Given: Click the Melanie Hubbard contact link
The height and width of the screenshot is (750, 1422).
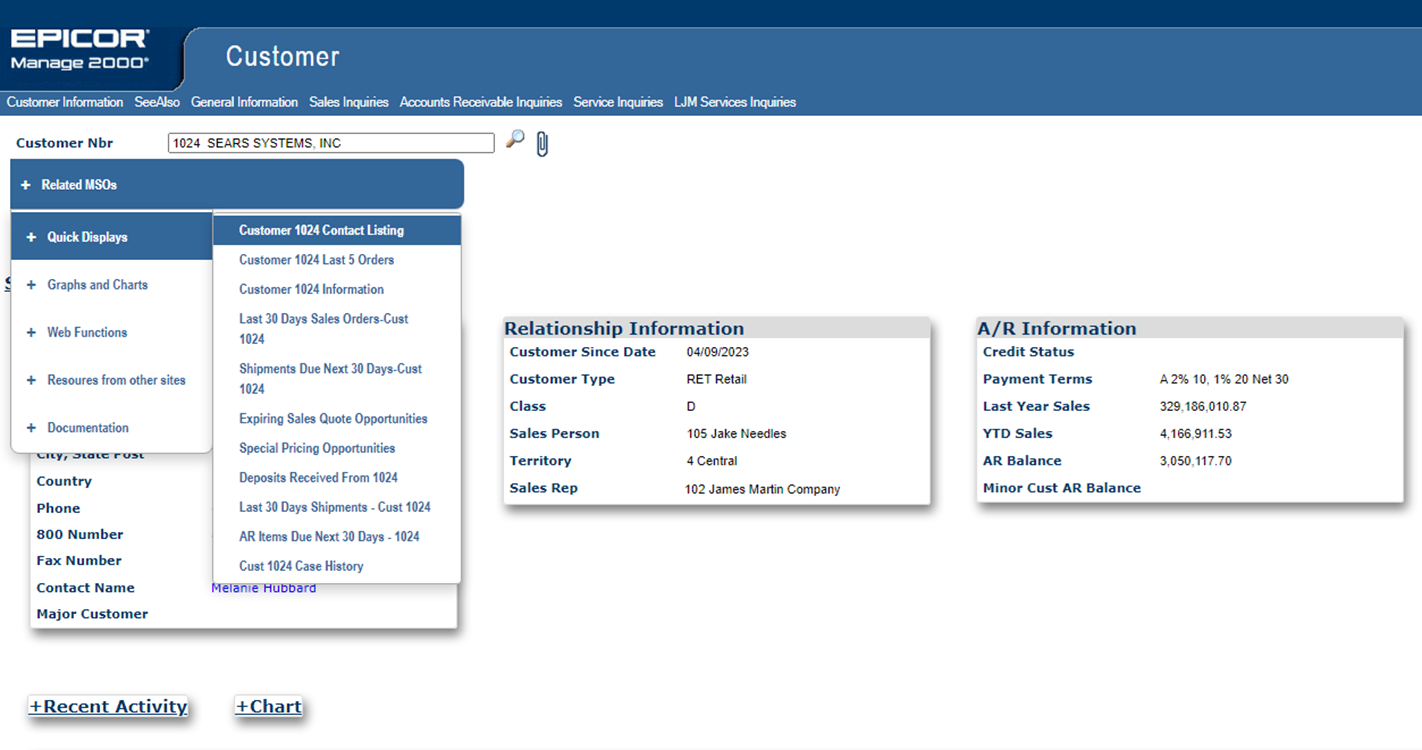Looking at the screenshot, I should [264, 588].
